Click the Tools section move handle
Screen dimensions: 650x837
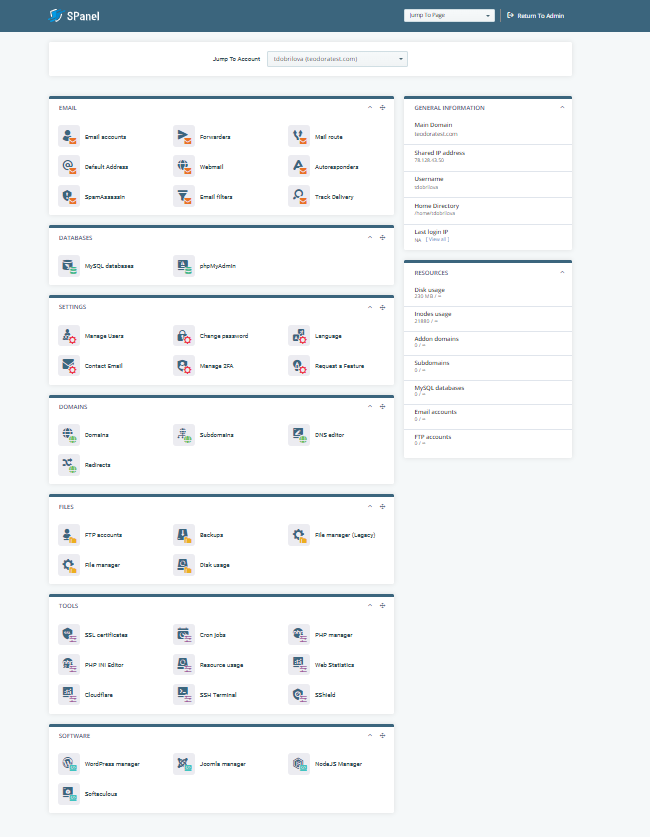383,605
